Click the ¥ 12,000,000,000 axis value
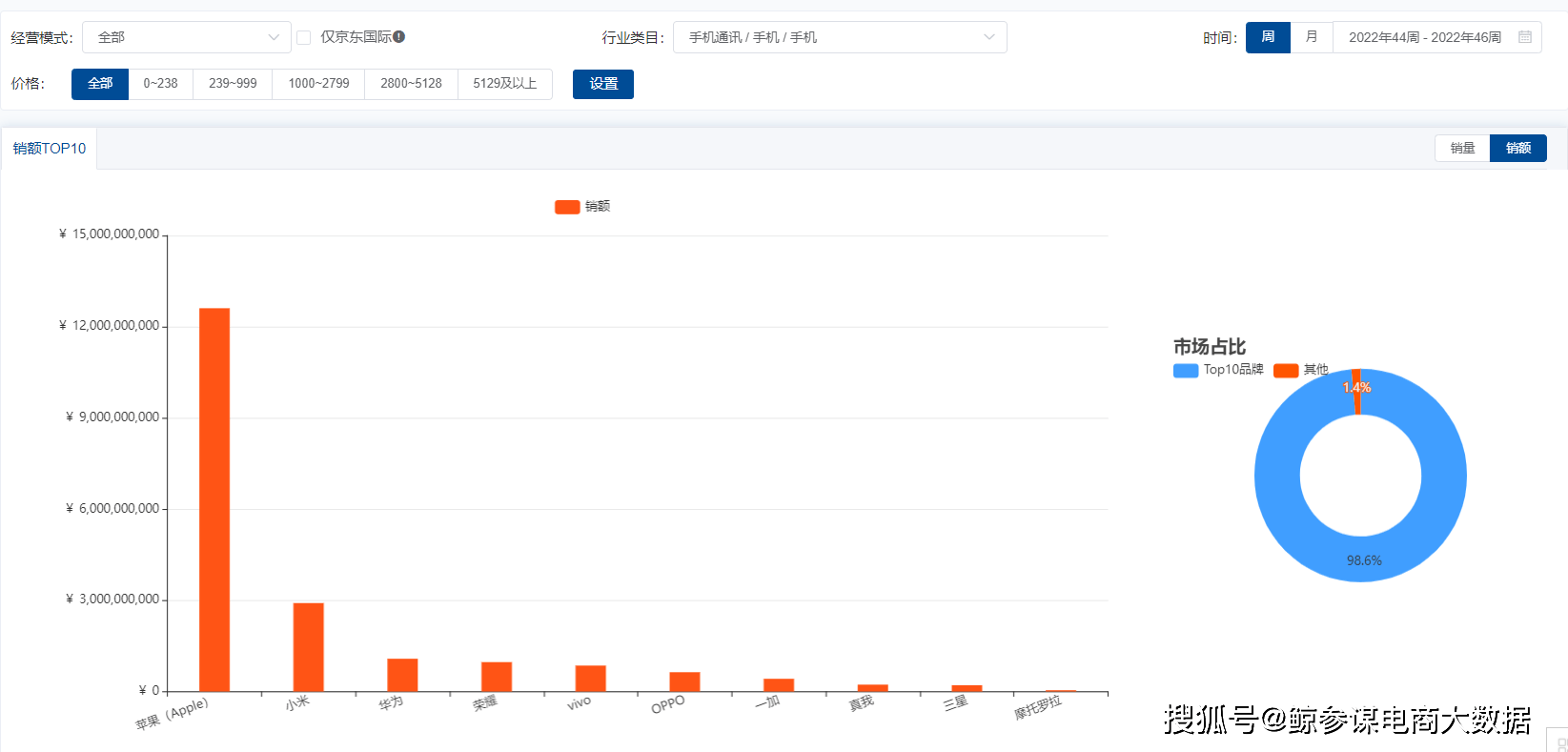 tap(109, 326)
